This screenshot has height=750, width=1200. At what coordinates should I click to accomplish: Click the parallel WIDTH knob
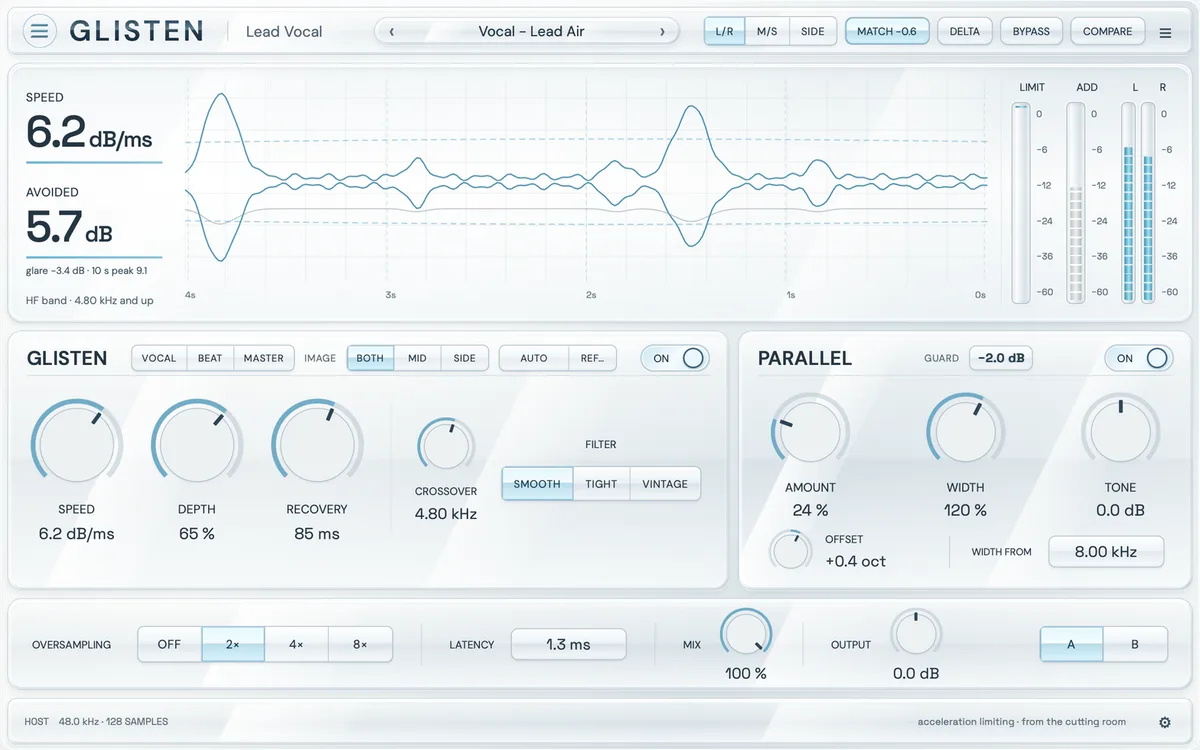pyautogui.click(x=966, y=431)
